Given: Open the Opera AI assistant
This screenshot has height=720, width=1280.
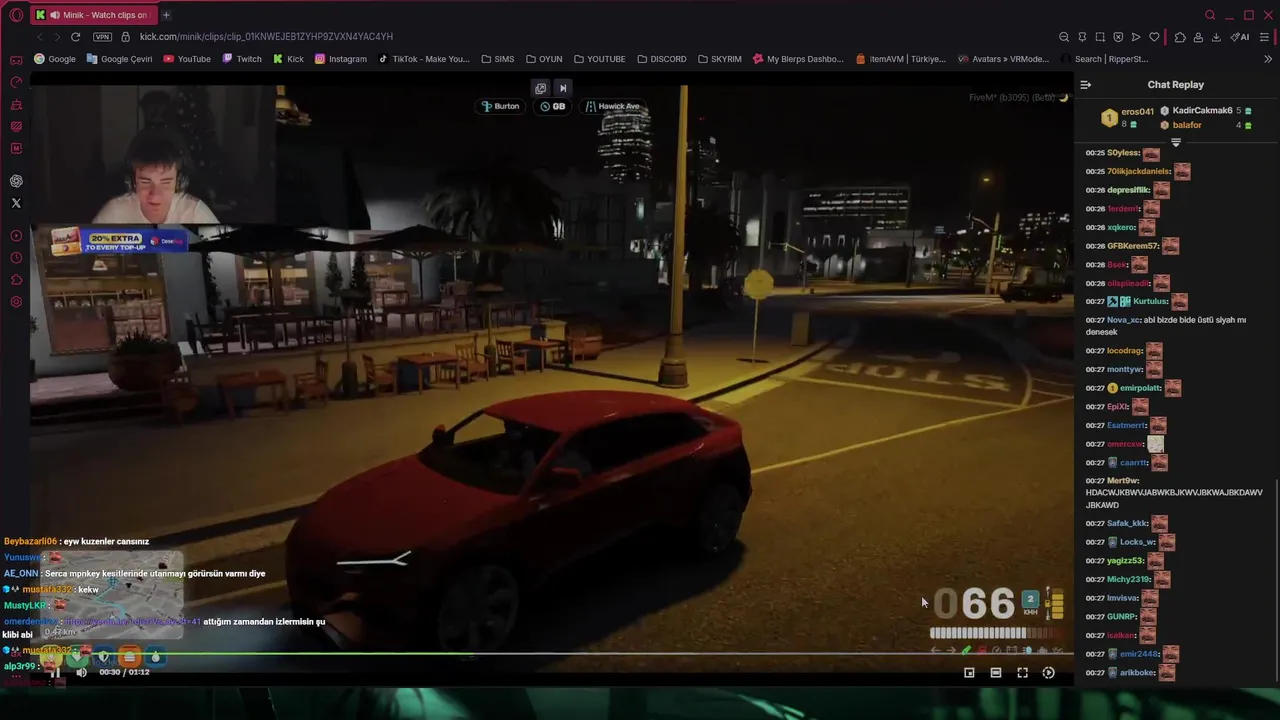Looking at the screenshot, I should coord(1240,37).
